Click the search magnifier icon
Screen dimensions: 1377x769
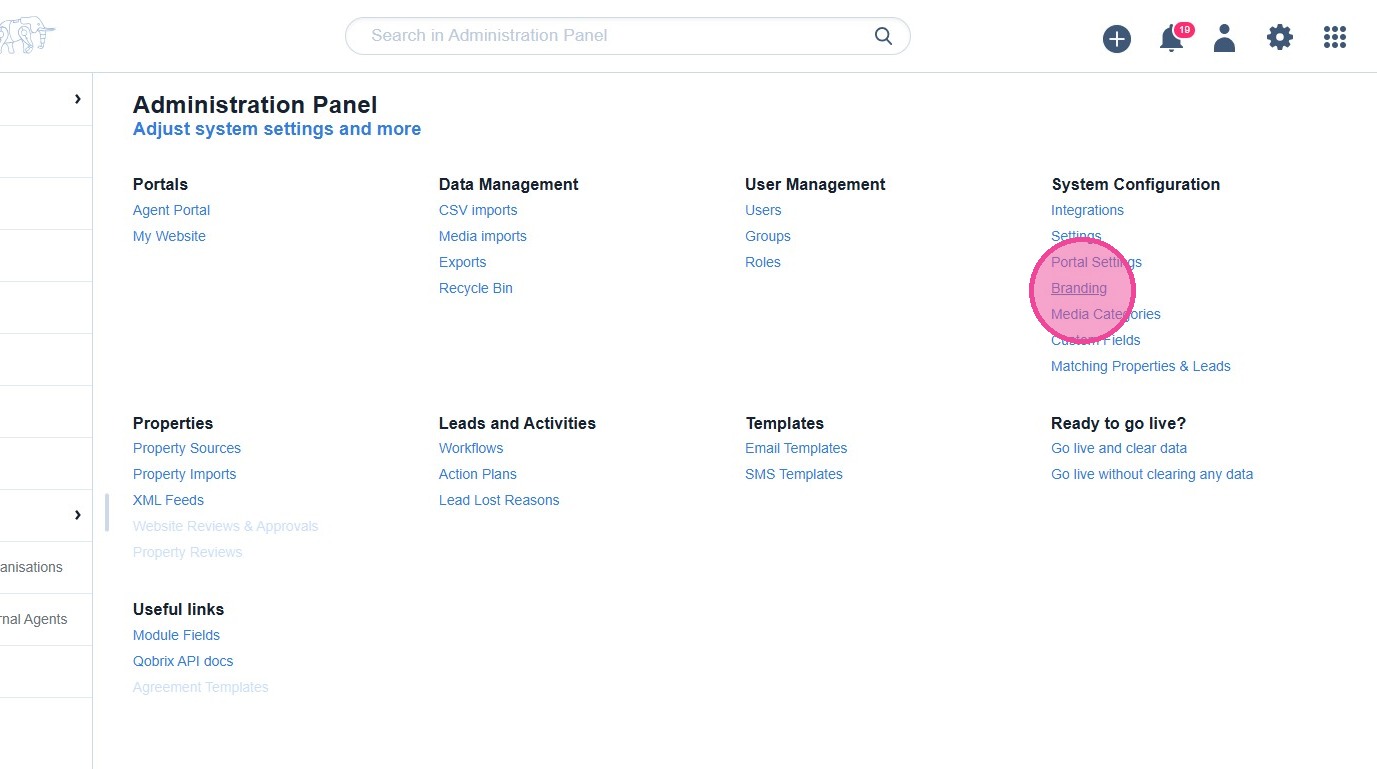point(883,36)
